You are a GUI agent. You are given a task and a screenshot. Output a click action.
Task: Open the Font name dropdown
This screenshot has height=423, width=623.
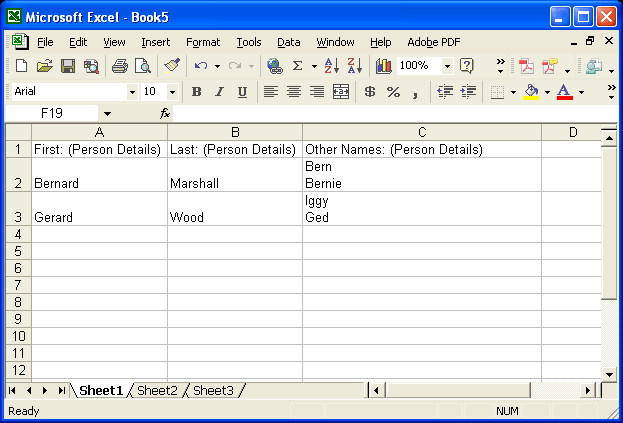(132, 92)
